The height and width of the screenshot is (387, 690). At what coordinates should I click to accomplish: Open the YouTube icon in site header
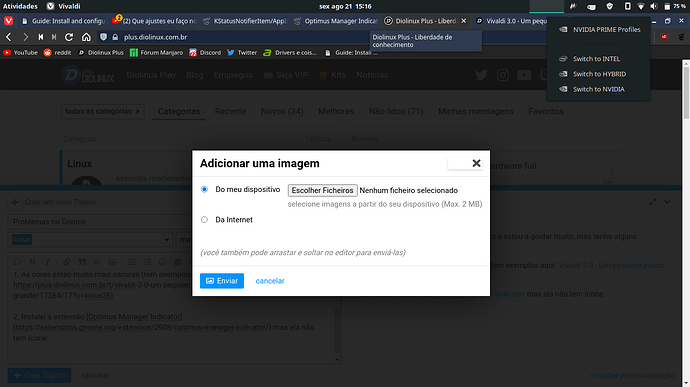(x=524, y=75)
